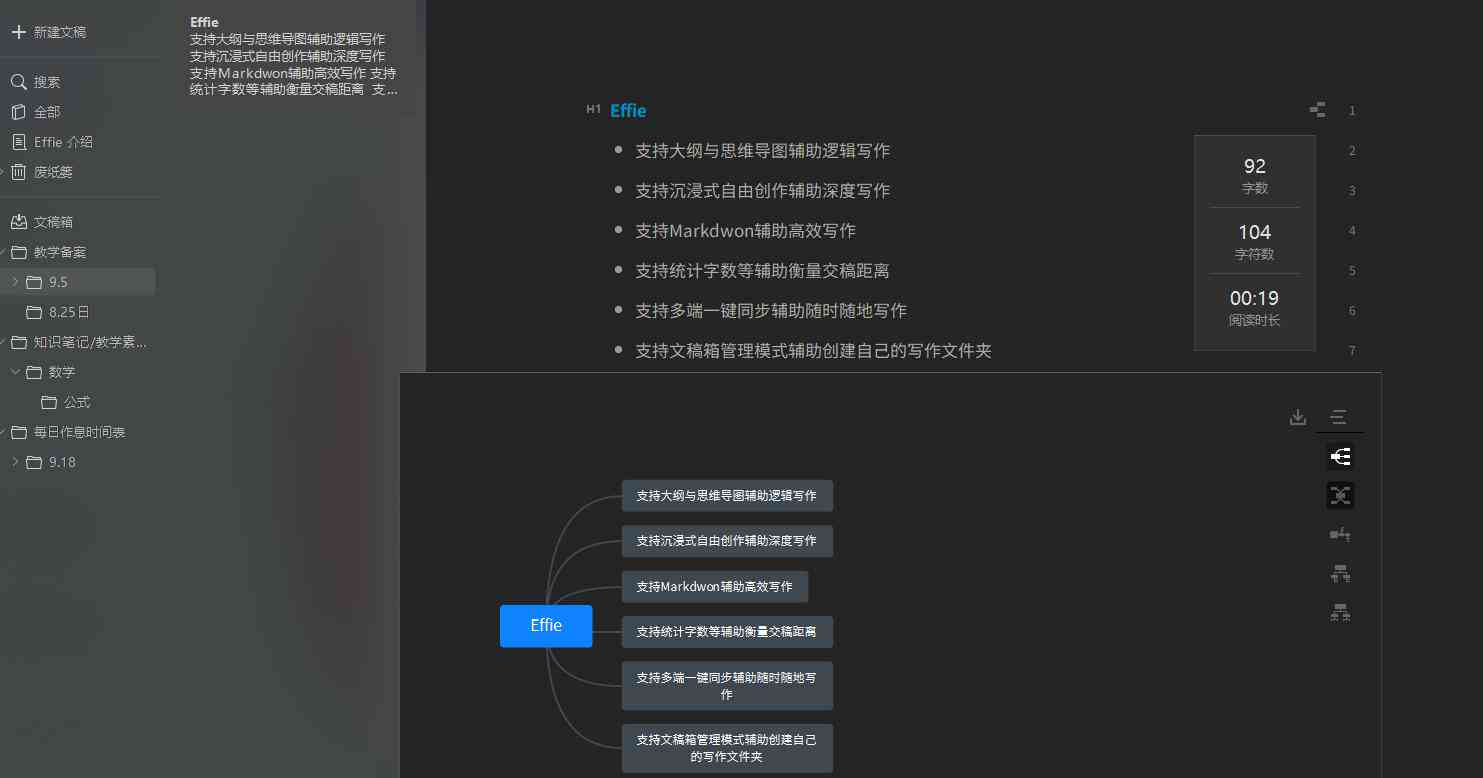Select the right-branching mind map layout
1483x778 pixels.
point(1340,457)
